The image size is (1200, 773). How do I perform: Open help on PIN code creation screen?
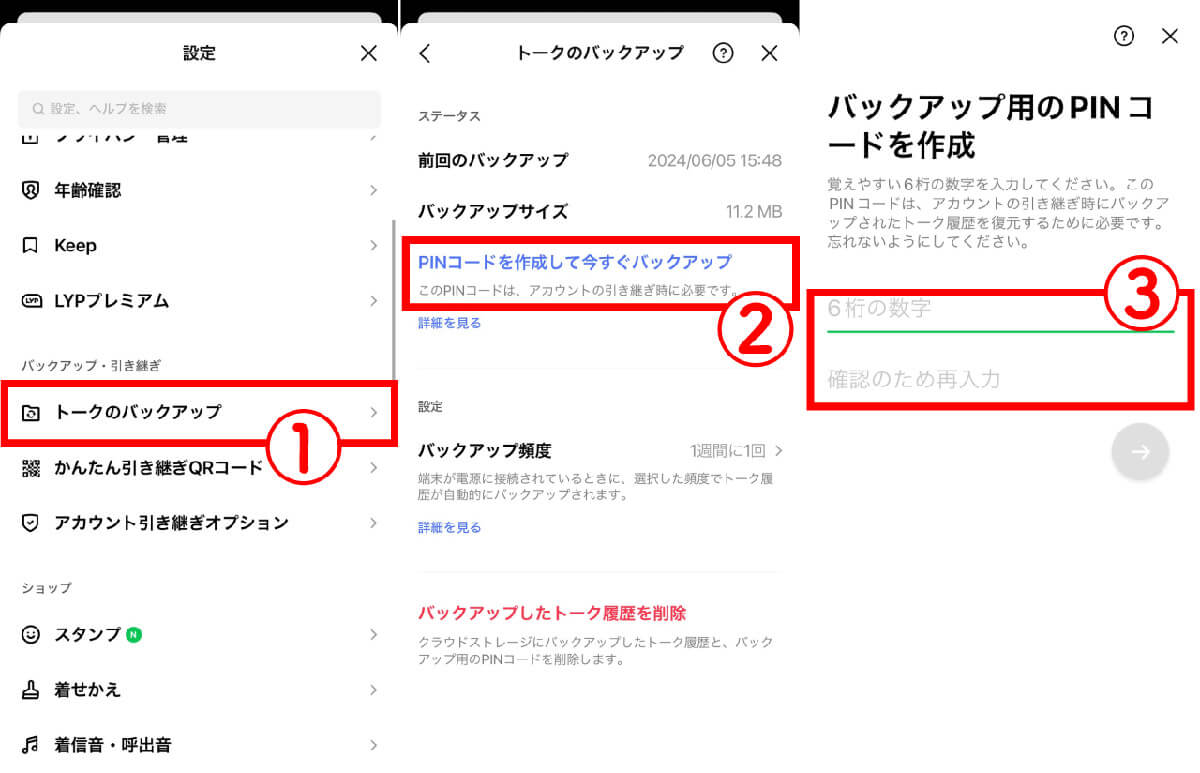(1124, 36)
